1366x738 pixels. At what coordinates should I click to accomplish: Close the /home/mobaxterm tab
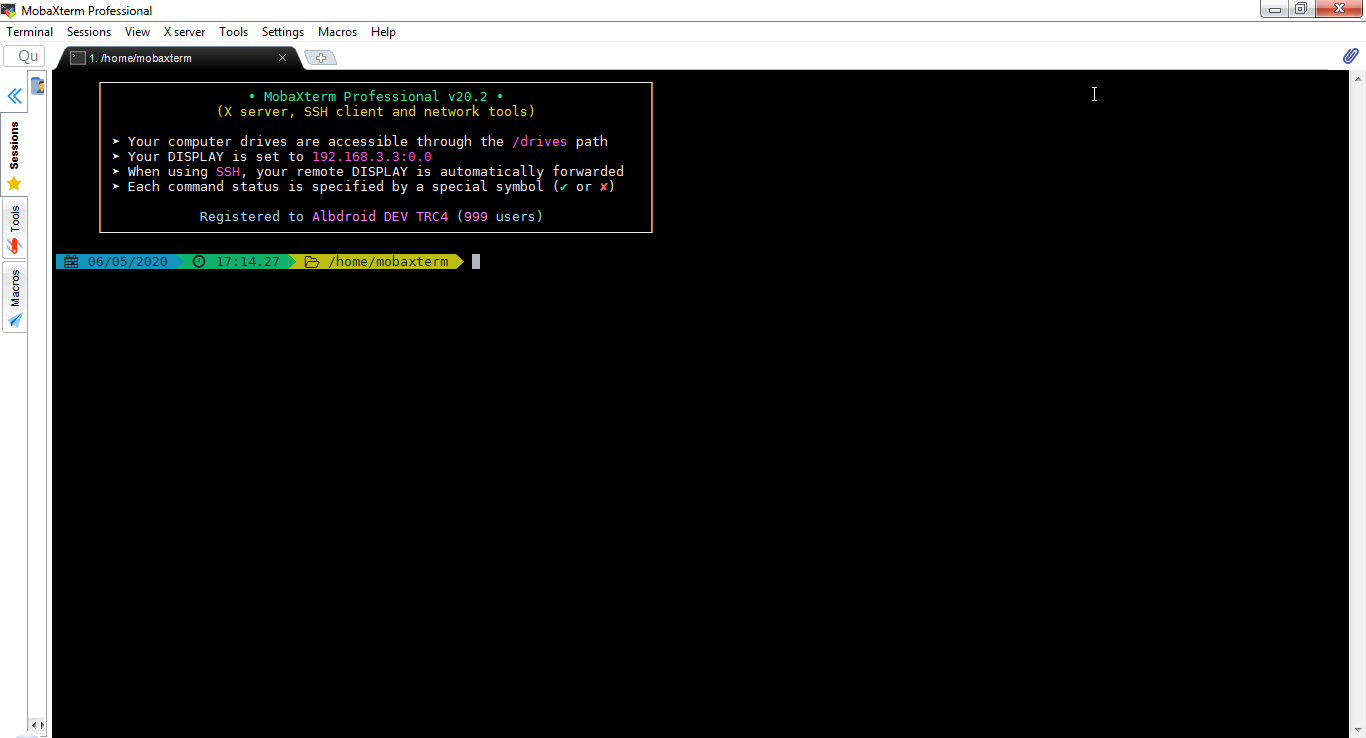pyautogui.click(x=282, y=58)
